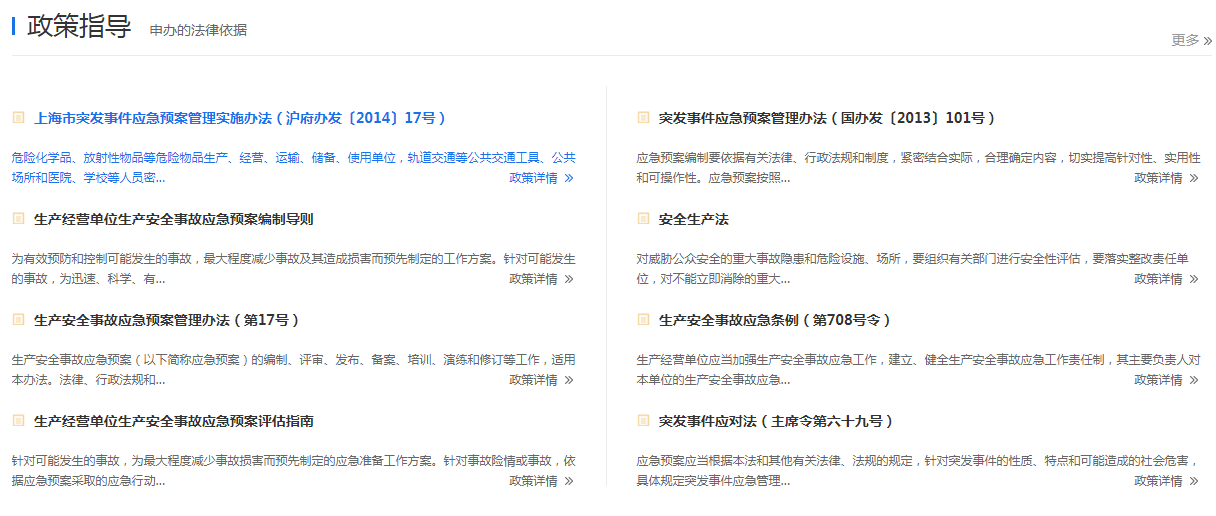Screen dimensions: 1216x516
Task: Click 政策详情 under 突发事件应急预案管理办法（国办发）
Action: coord(1166,178)
